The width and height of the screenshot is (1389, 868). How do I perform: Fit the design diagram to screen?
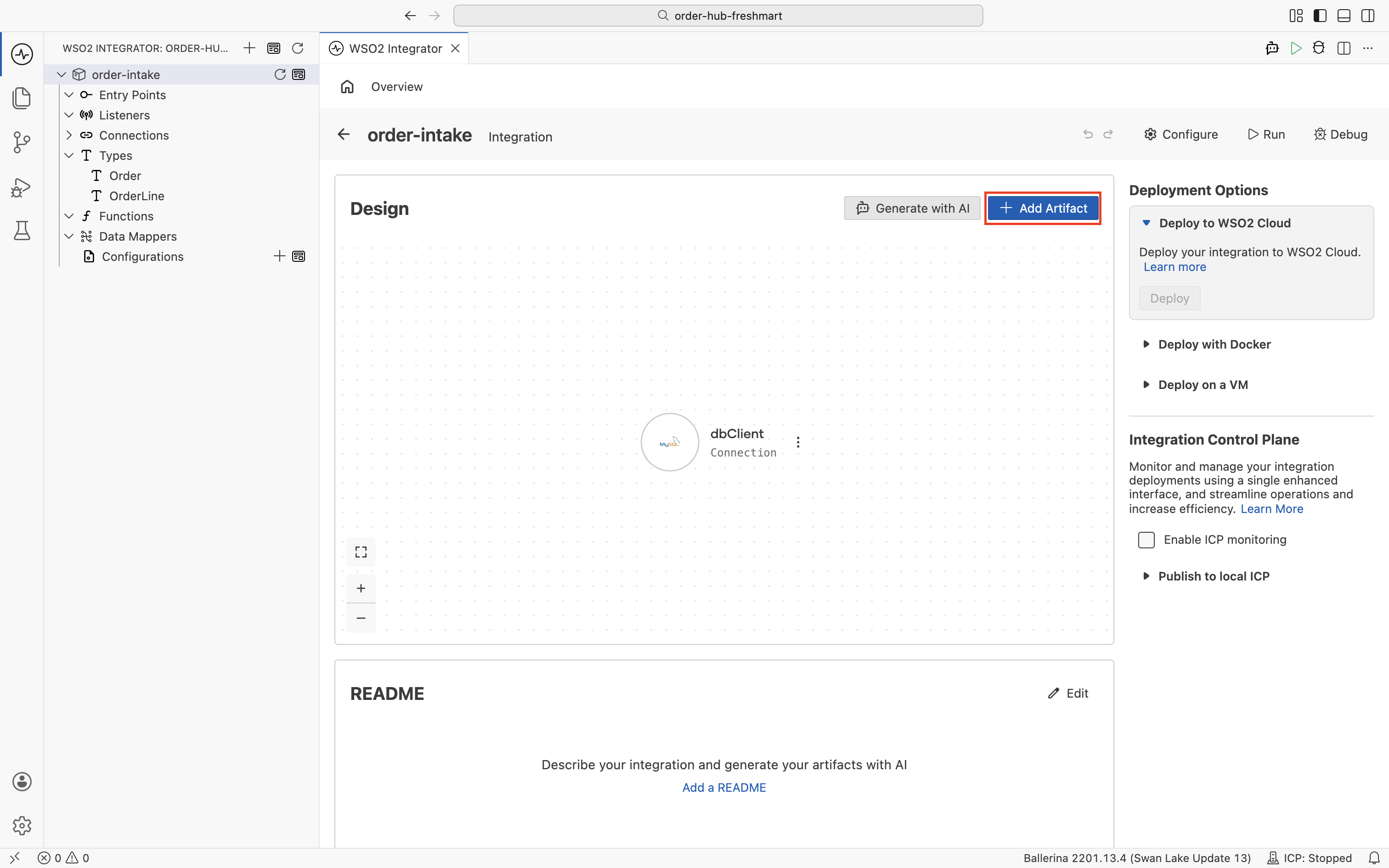(x=361, y=552)
